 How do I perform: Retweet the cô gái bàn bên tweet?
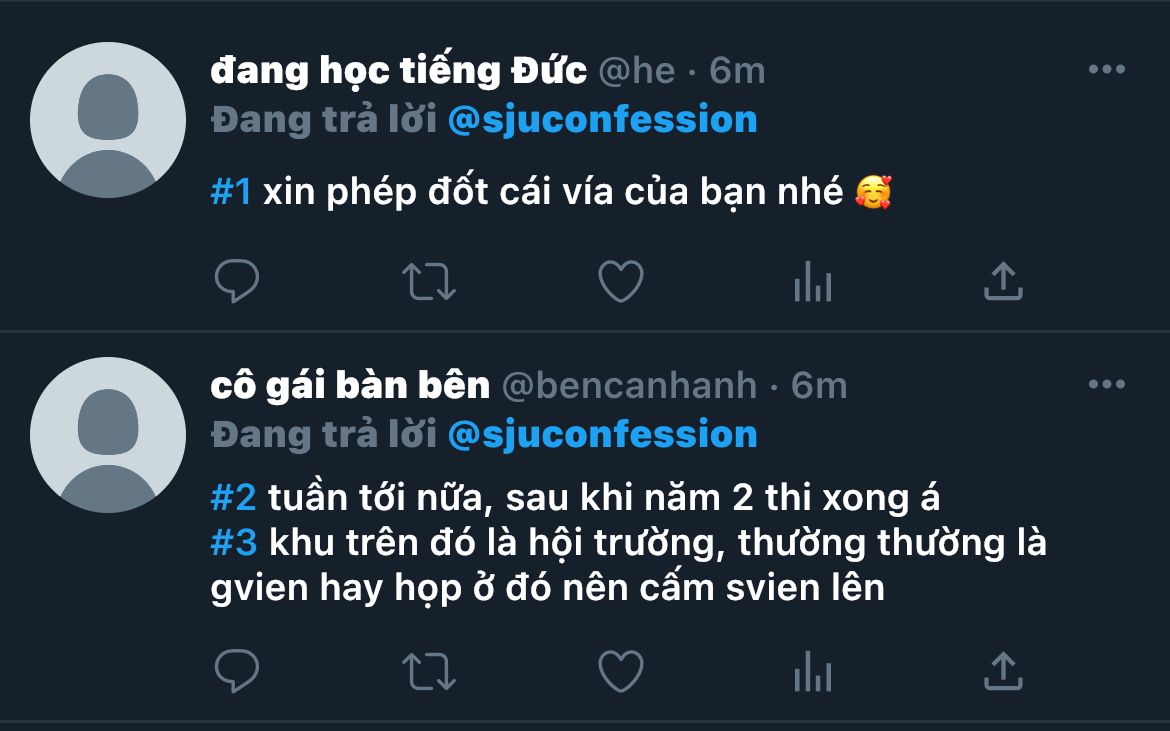pos(429,671)
